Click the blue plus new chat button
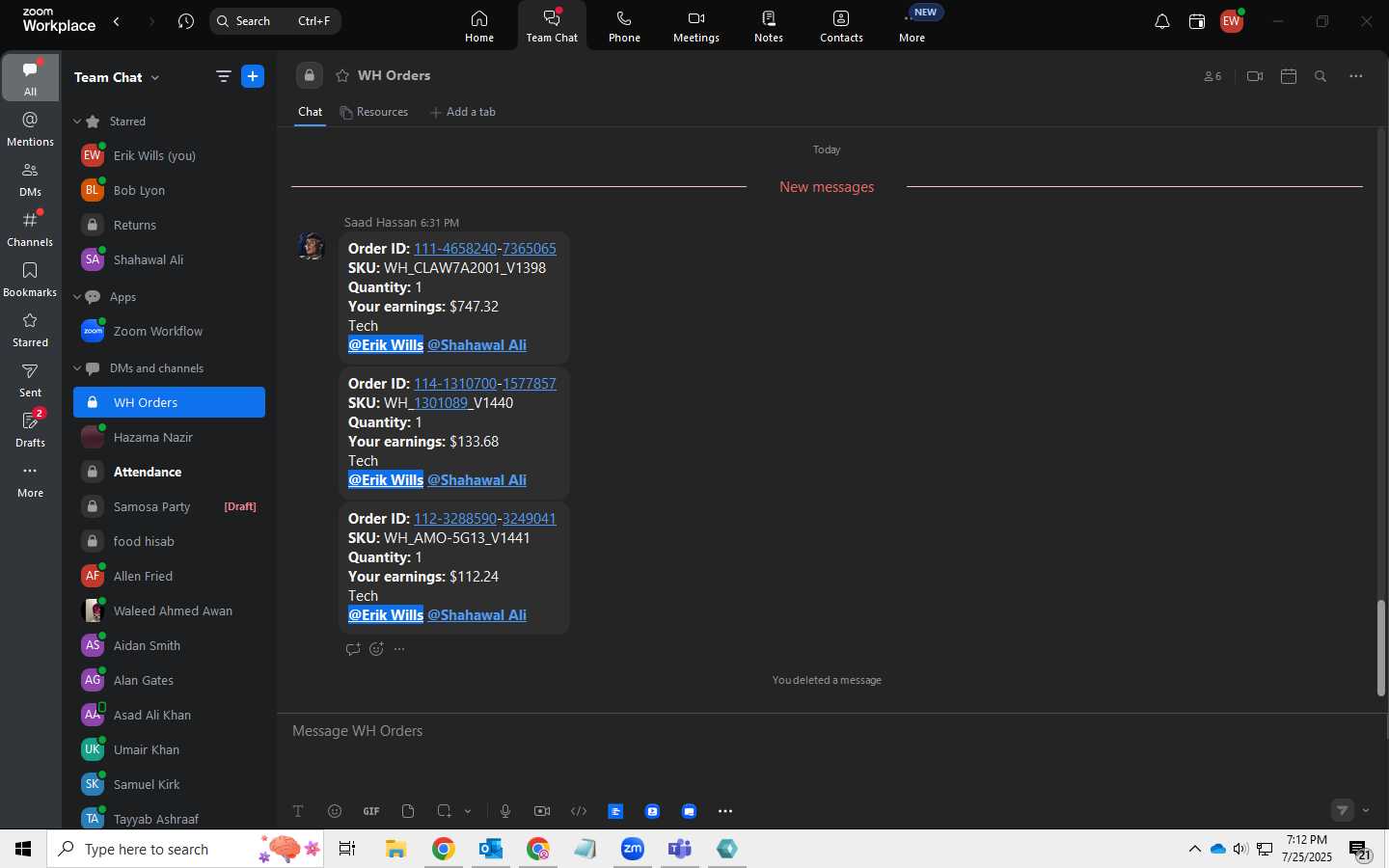 (x=253, y=76)
